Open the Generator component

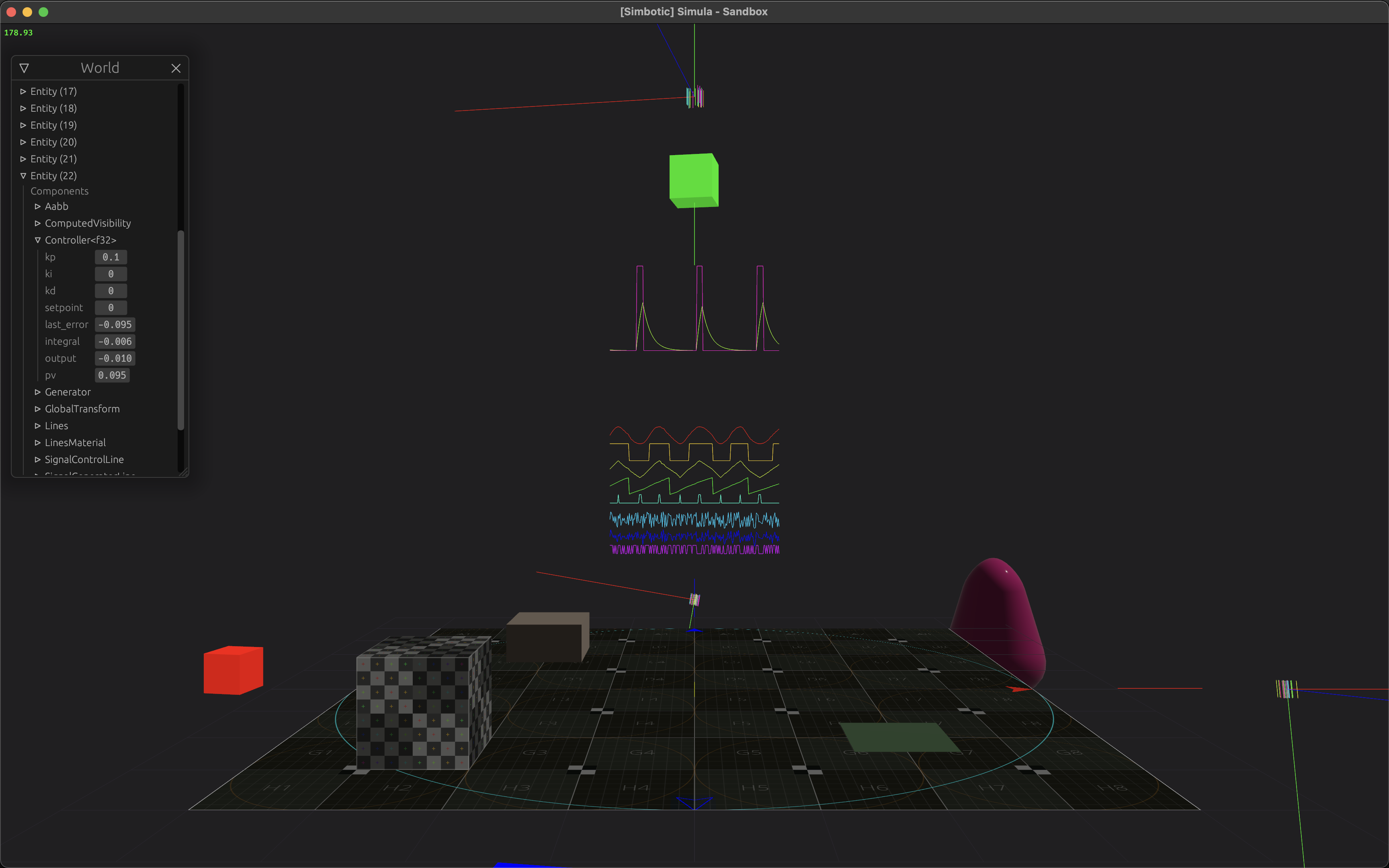tap(37, 392)
